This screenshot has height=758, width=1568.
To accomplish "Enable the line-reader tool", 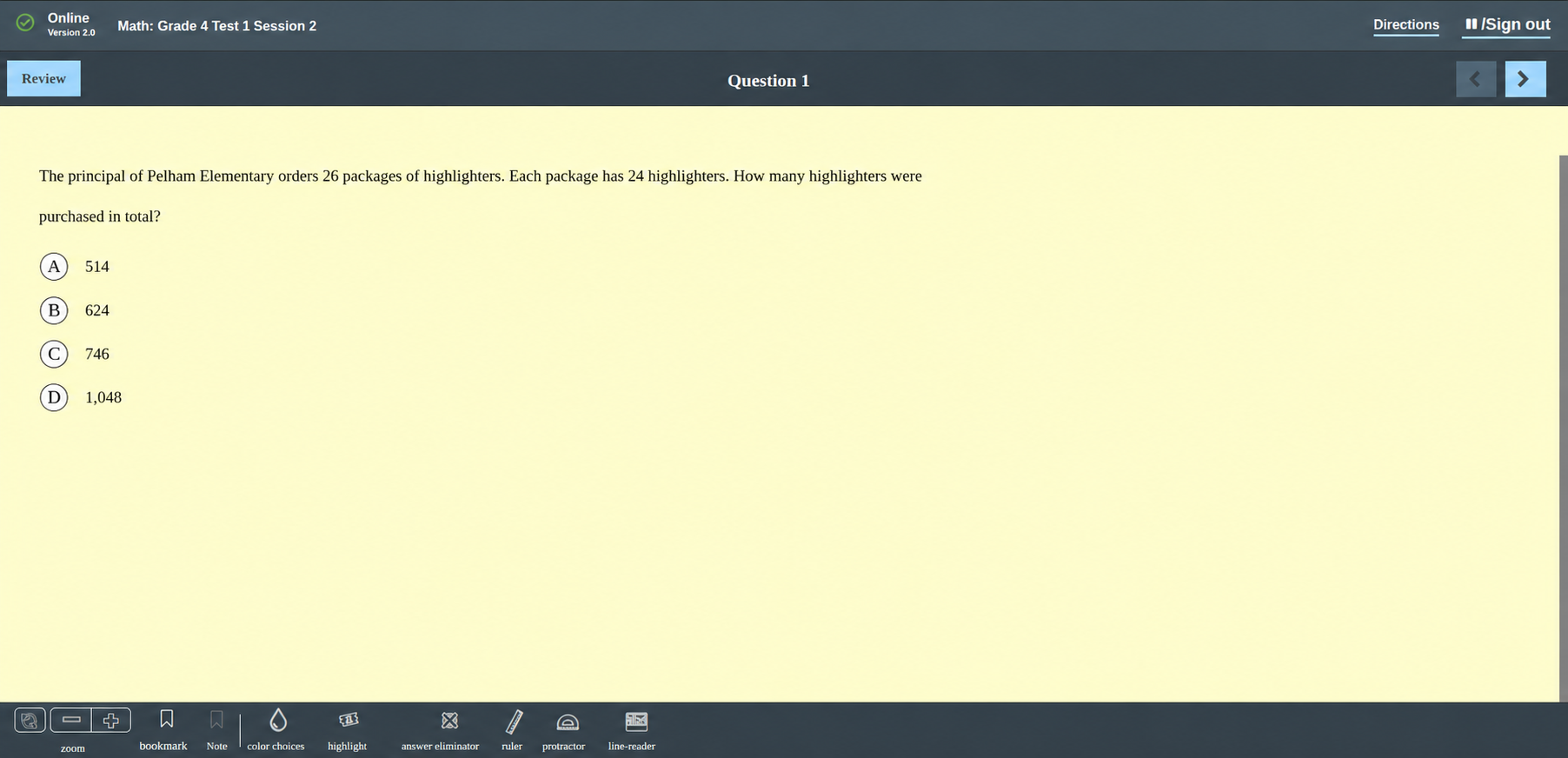I will click(634, 728).
